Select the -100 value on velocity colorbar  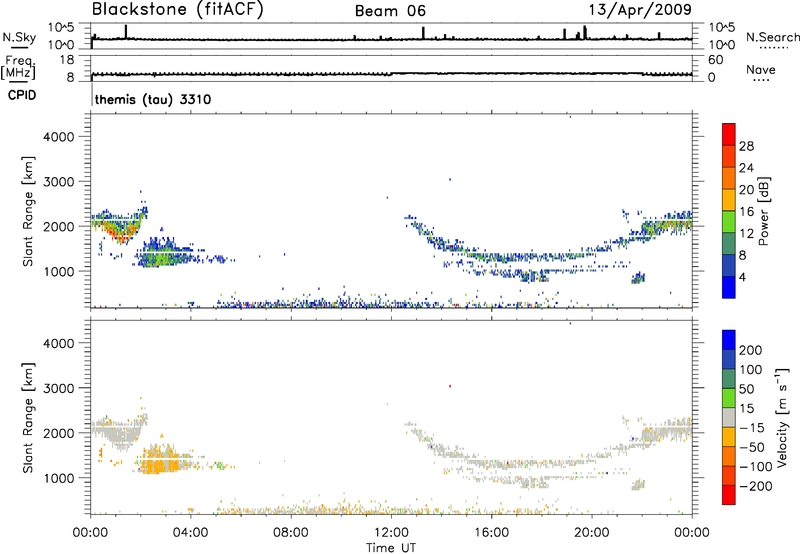coord(756,467)
